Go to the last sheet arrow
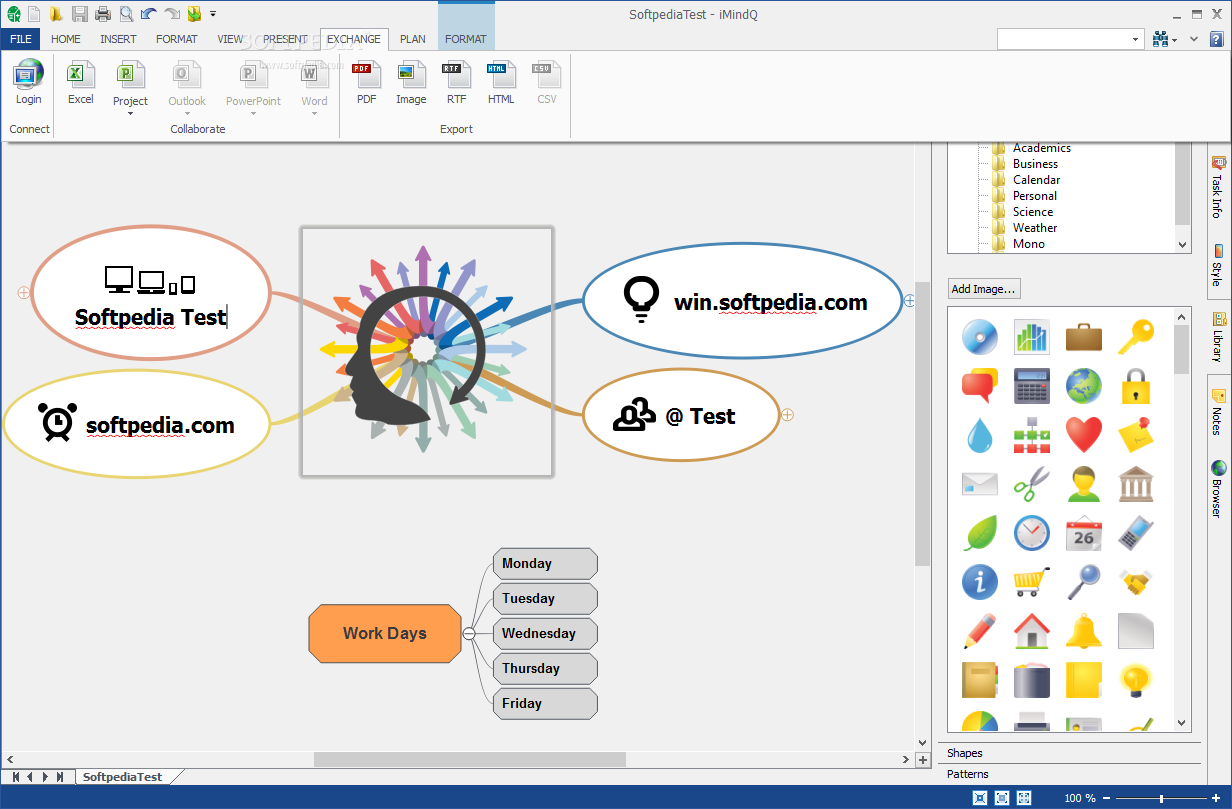The height and width of the screenshot is (809, 1232). 60,776
